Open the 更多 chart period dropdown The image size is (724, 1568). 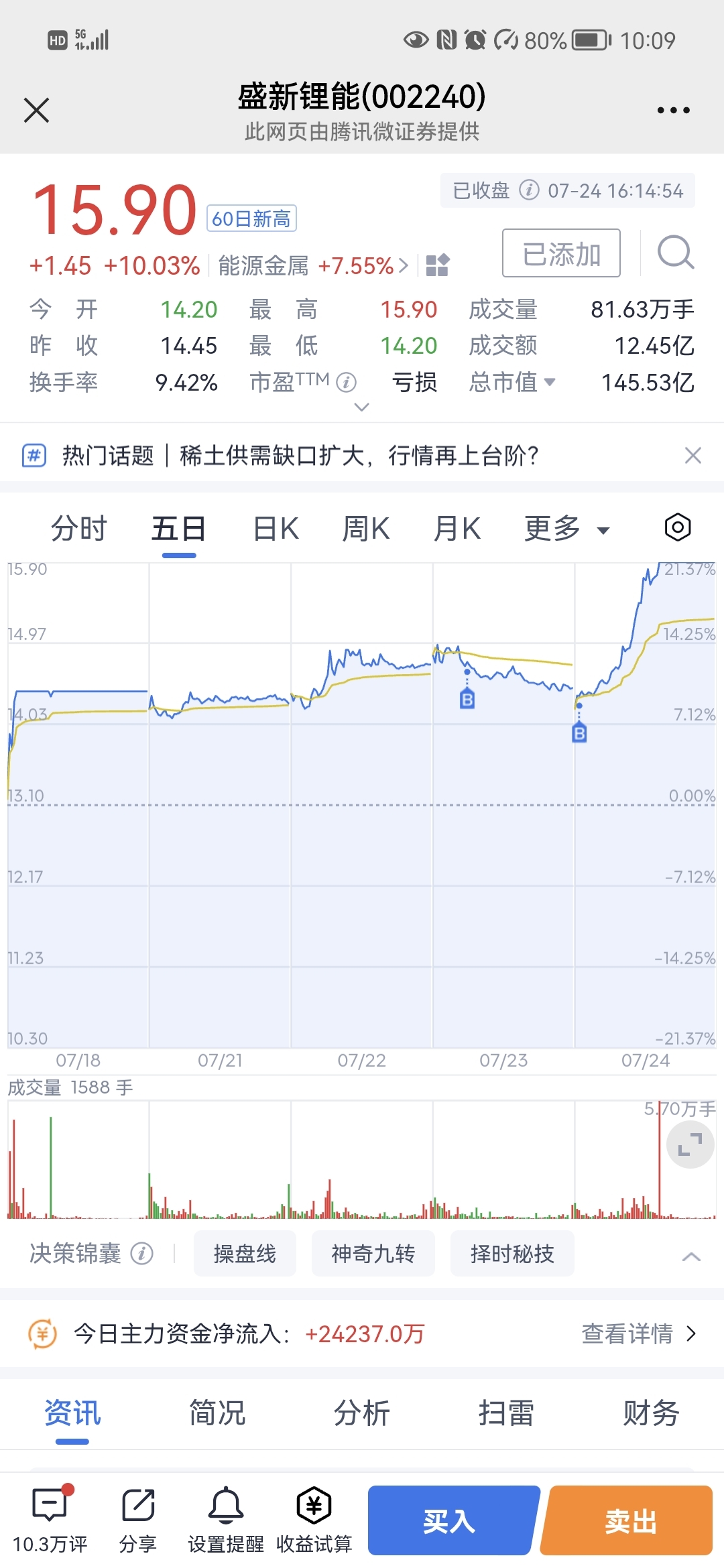[566, 529]
